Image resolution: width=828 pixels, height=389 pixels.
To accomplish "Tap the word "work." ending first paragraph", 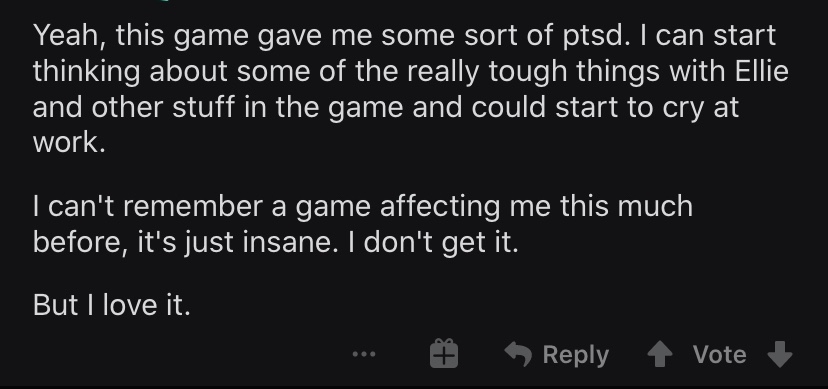I will coord(69,143).
